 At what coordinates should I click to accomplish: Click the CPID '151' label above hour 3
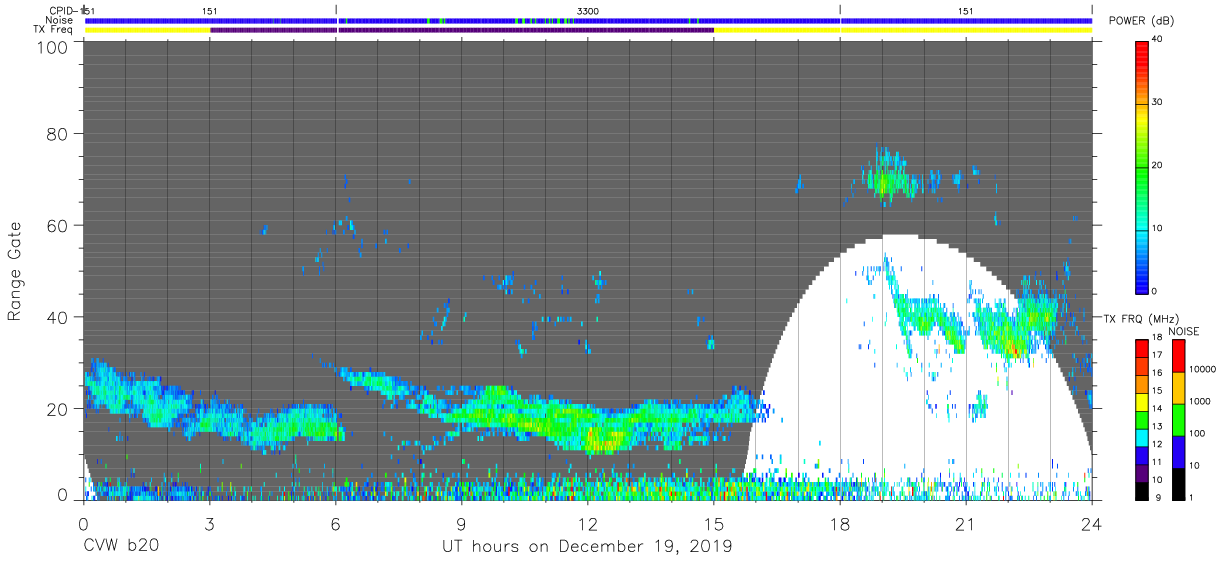[x=210, y=10]
